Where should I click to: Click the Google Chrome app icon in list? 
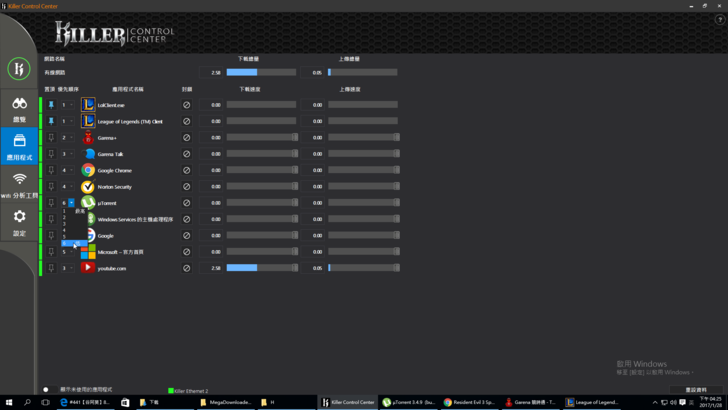point(88,170)
